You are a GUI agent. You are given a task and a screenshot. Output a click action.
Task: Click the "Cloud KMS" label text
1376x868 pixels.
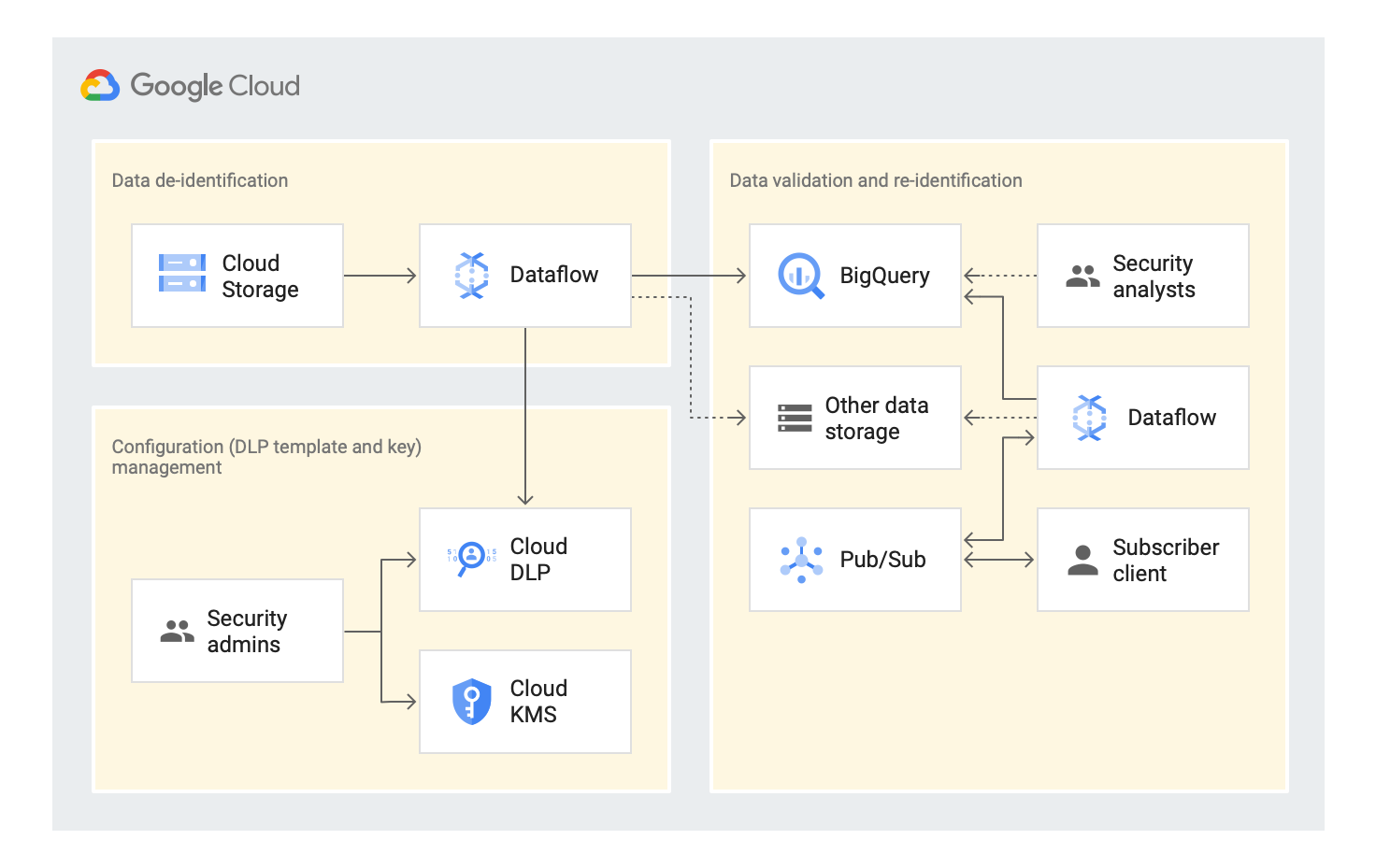(x=538, y=702)
